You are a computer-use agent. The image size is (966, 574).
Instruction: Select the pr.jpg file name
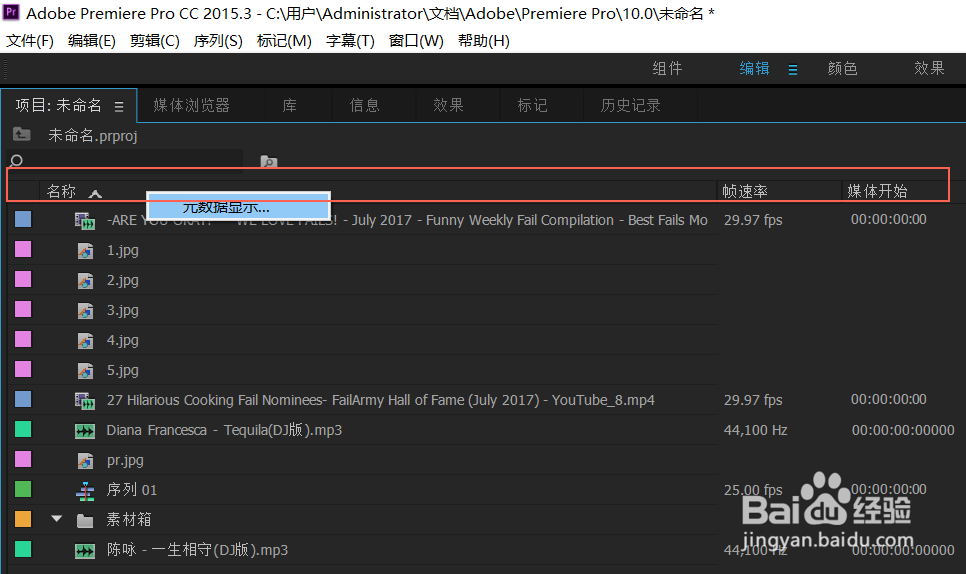(x=125, y=460)
